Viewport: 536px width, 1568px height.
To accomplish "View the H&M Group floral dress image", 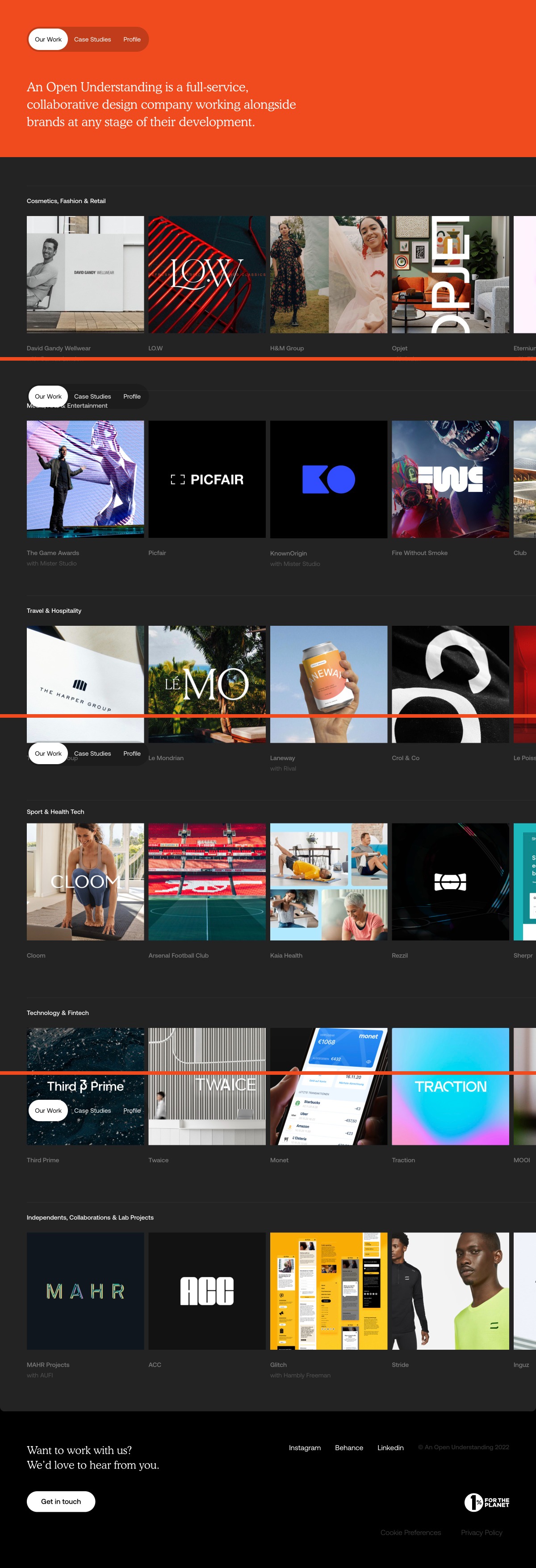I will tap(329, 275).
